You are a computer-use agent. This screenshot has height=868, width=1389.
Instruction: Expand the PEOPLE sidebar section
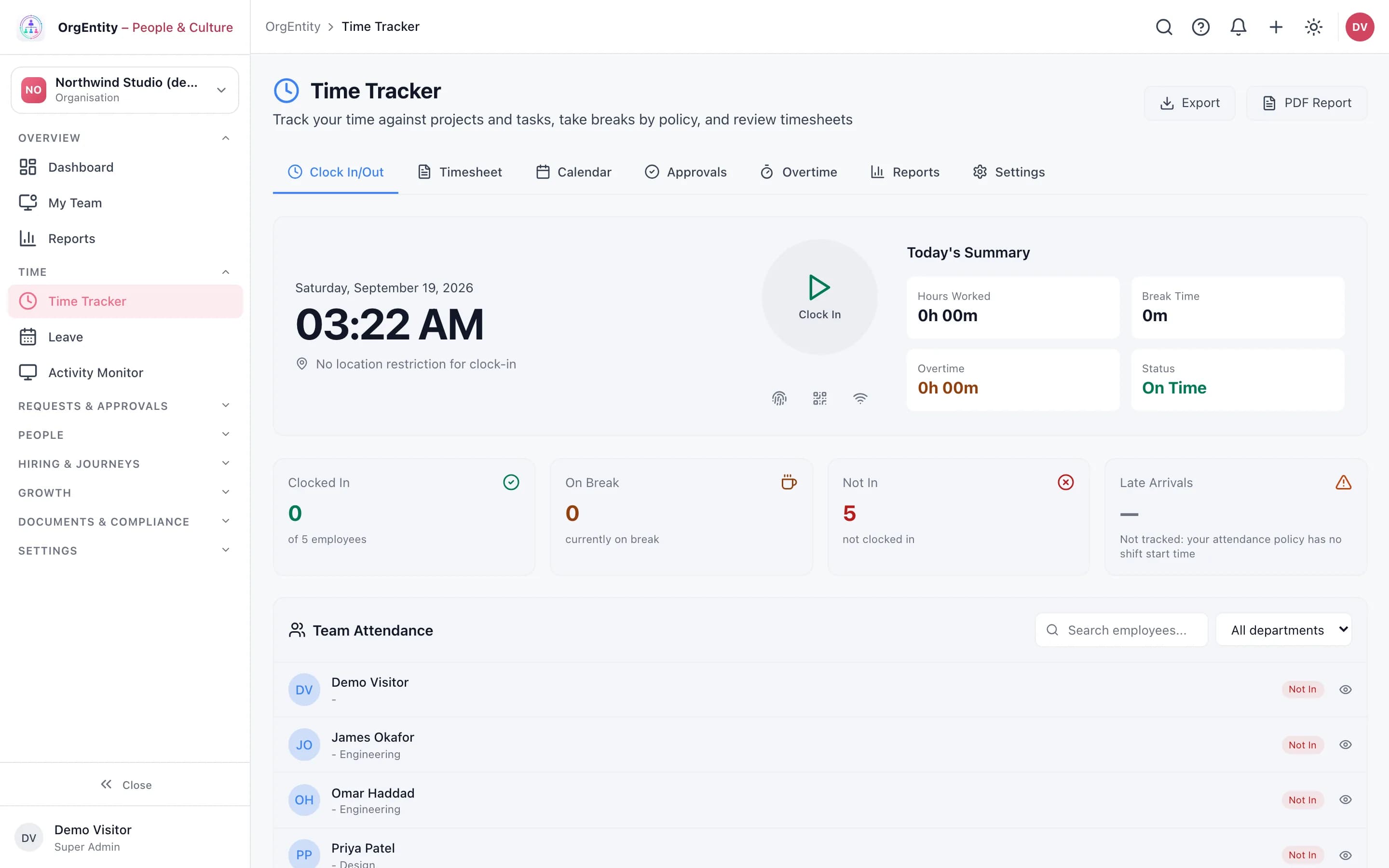coord(124,434)
